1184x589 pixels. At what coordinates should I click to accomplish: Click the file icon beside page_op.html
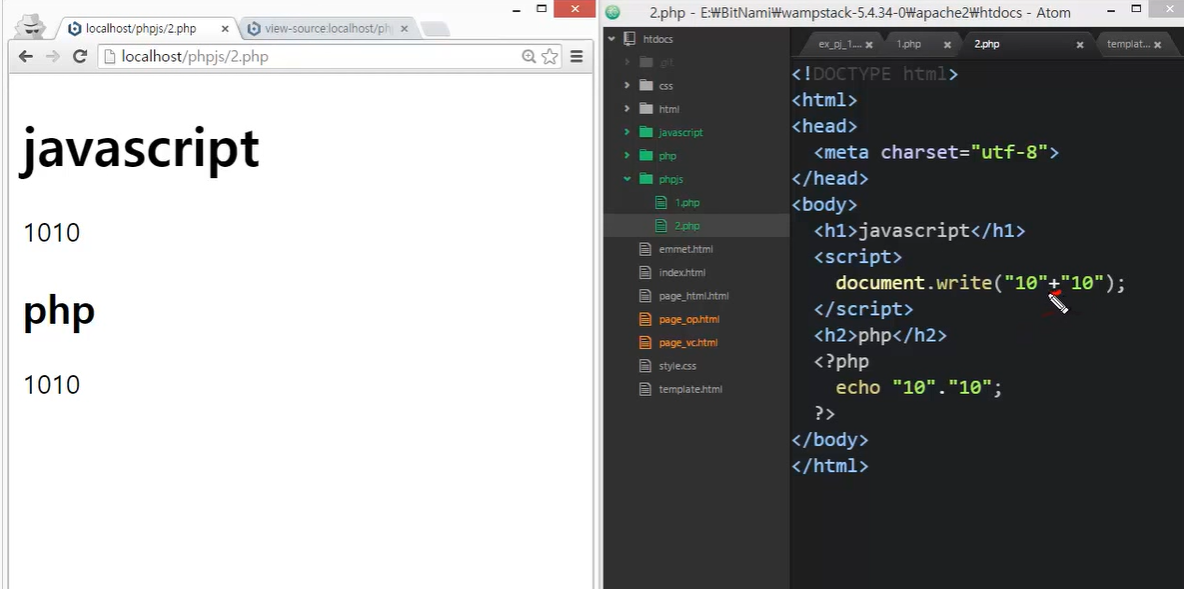645,319
